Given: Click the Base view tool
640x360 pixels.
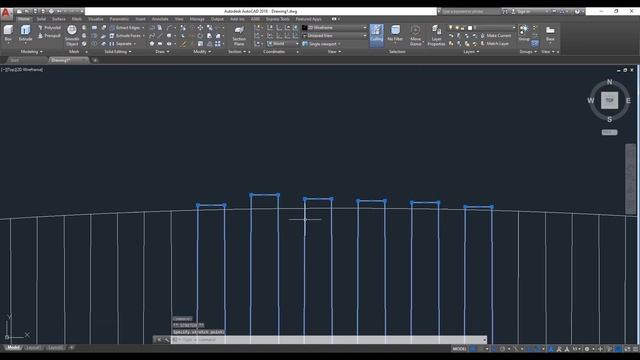Looking at the screenshot, I should tap(550, 33).
